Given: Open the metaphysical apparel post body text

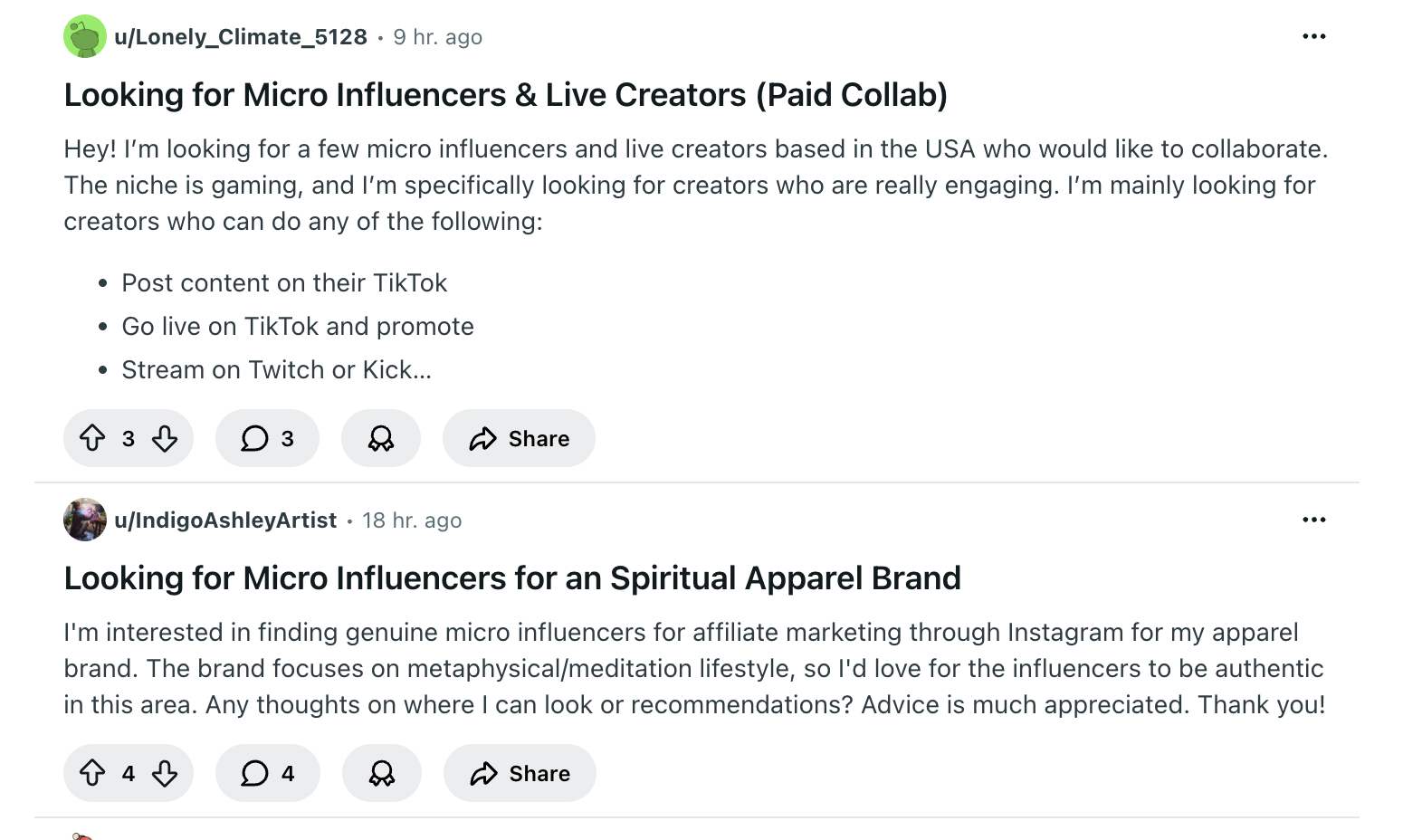Looking at the screenshot, I should pyautogui.click(x=693, y=669).
